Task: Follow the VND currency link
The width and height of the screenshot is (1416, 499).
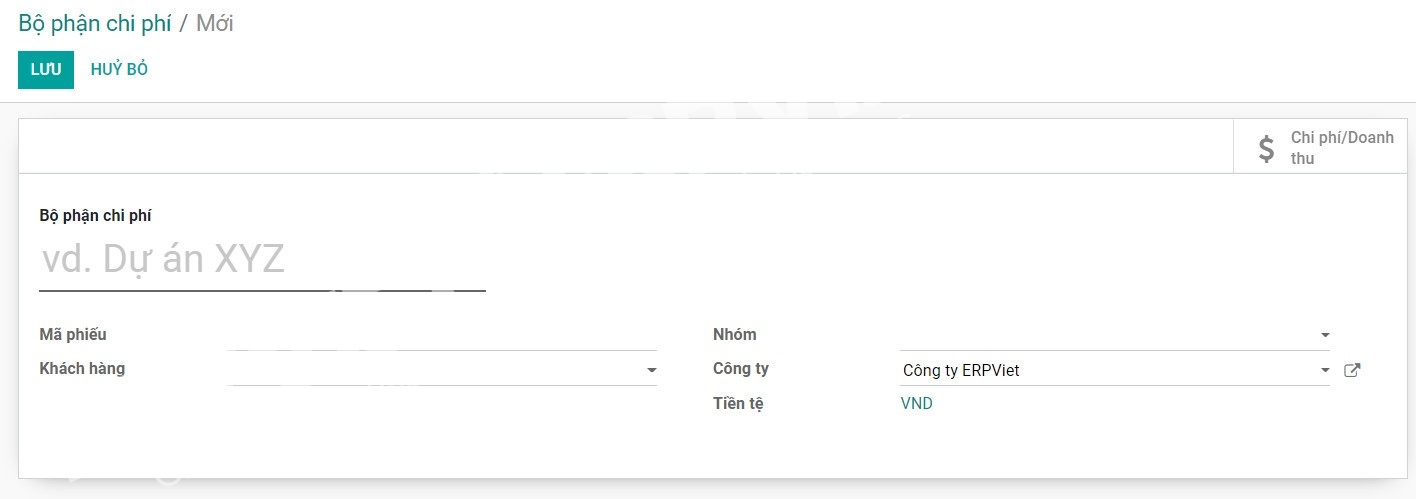Action: pyautogui.click(x=917, y=404)
